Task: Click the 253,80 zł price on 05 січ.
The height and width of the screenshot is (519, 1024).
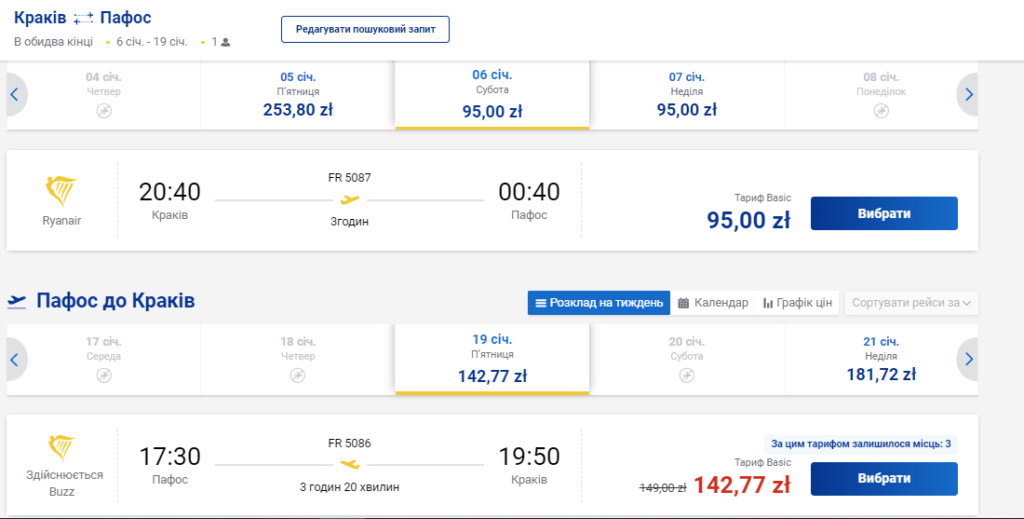Action: [x=298, y=109]
